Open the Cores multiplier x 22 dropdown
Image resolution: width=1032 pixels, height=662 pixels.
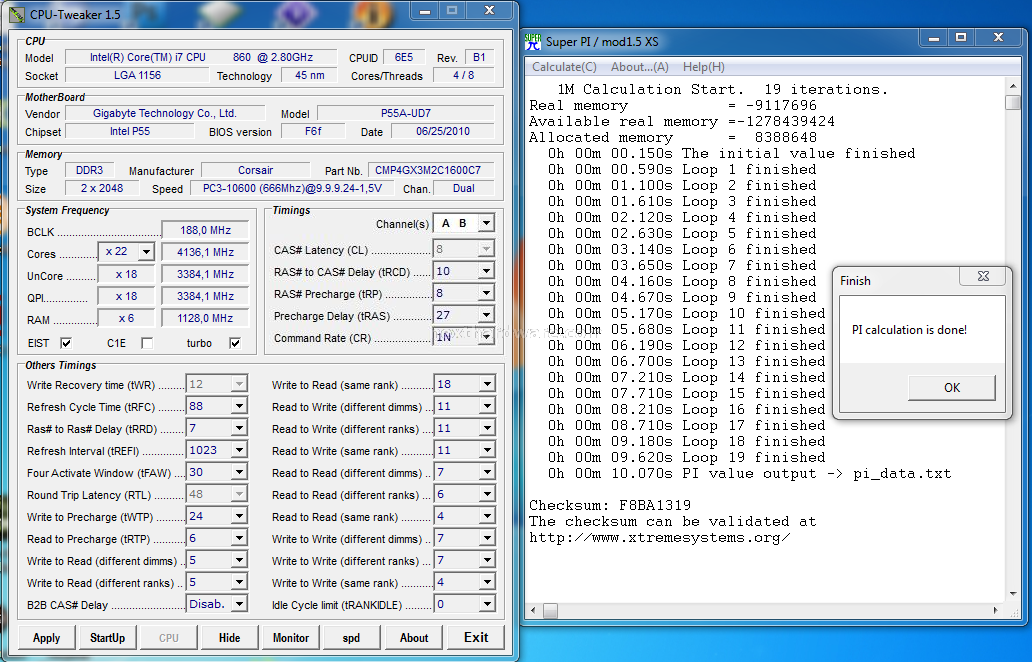146,252
